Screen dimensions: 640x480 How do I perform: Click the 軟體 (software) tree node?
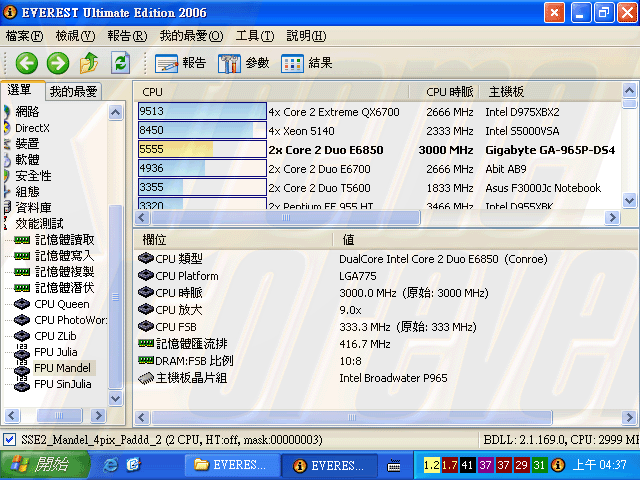[x=27, y=160]
